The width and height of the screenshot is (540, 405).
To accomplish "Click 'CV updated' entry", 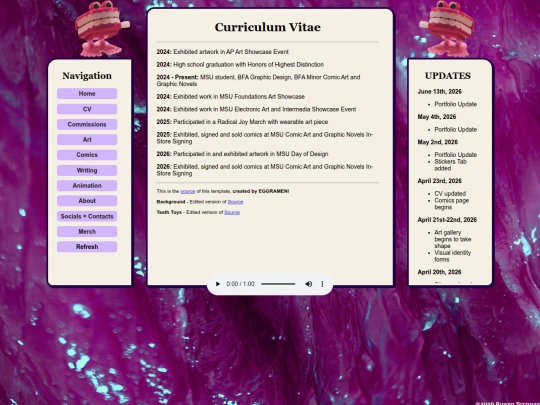I will tap(450, 194).
